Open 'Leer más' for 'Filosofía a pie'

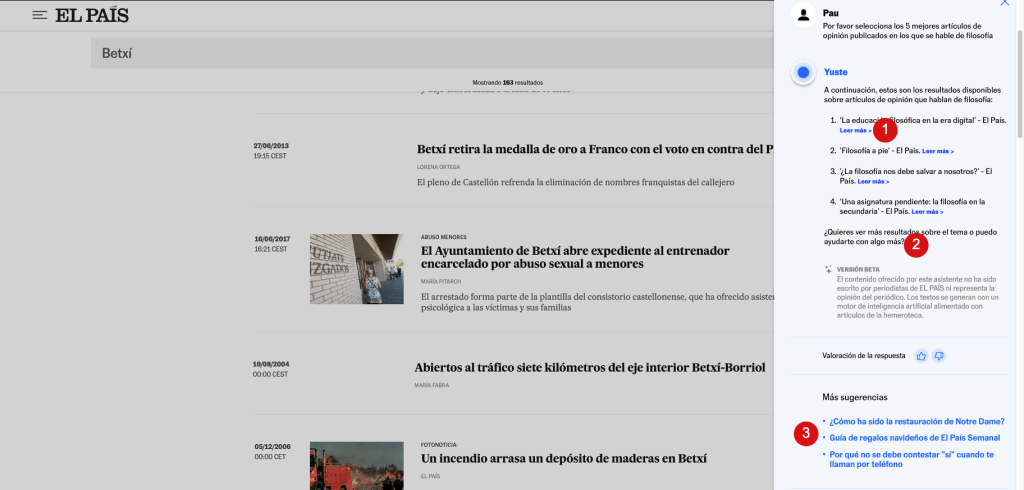[x=937, y=151]
